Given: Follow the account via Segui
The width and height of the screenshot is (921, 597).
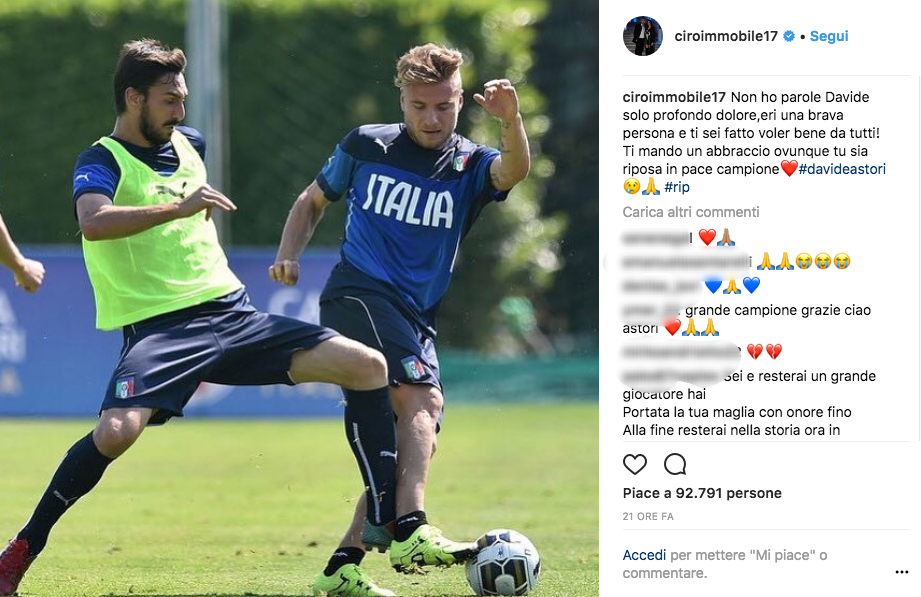Looking at the screenshot, I should click(829, 36).
